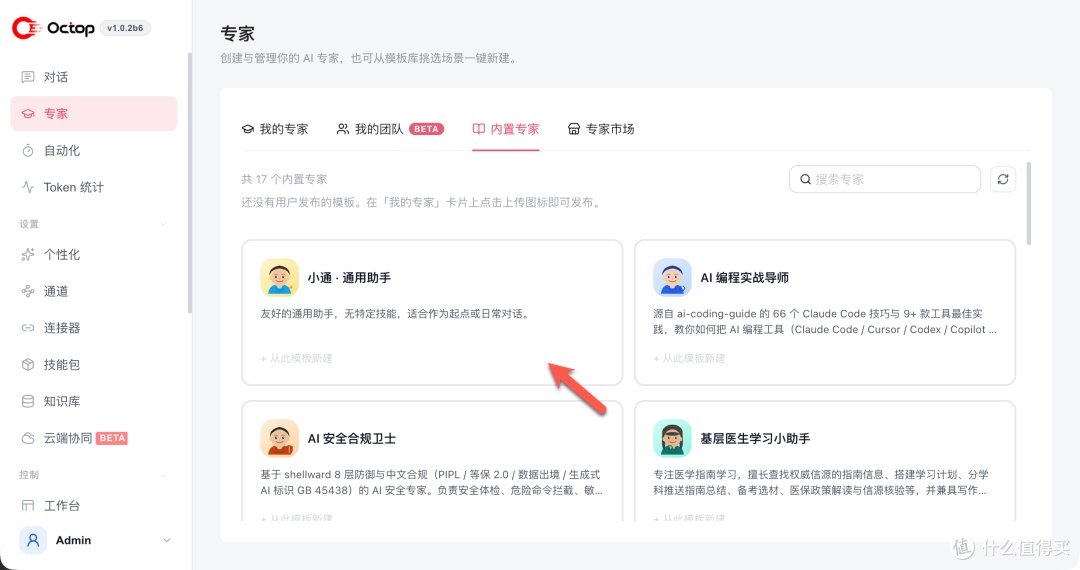Click the 技能包 cube icon
This screenshot has width=1080, height=570.
pos(28,364)
